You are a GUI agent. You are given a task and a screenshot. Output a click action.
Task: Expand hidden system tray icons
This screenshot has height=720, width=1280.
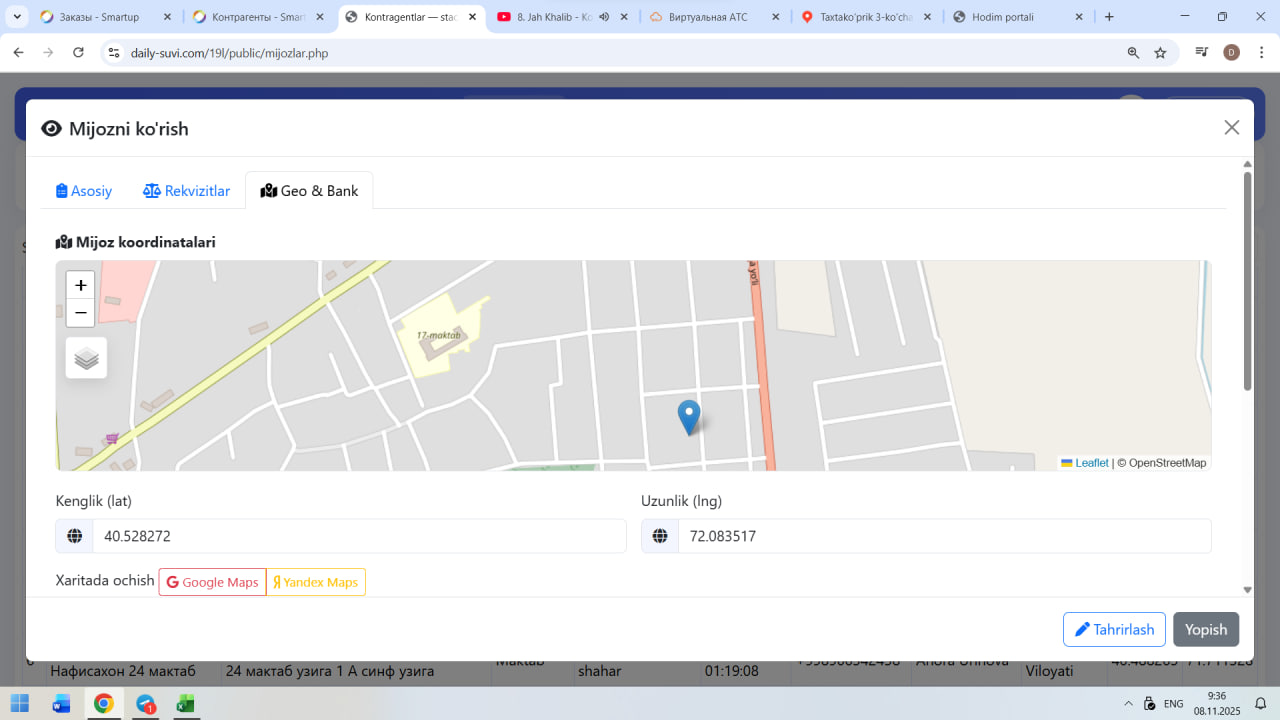[1129, 703]
